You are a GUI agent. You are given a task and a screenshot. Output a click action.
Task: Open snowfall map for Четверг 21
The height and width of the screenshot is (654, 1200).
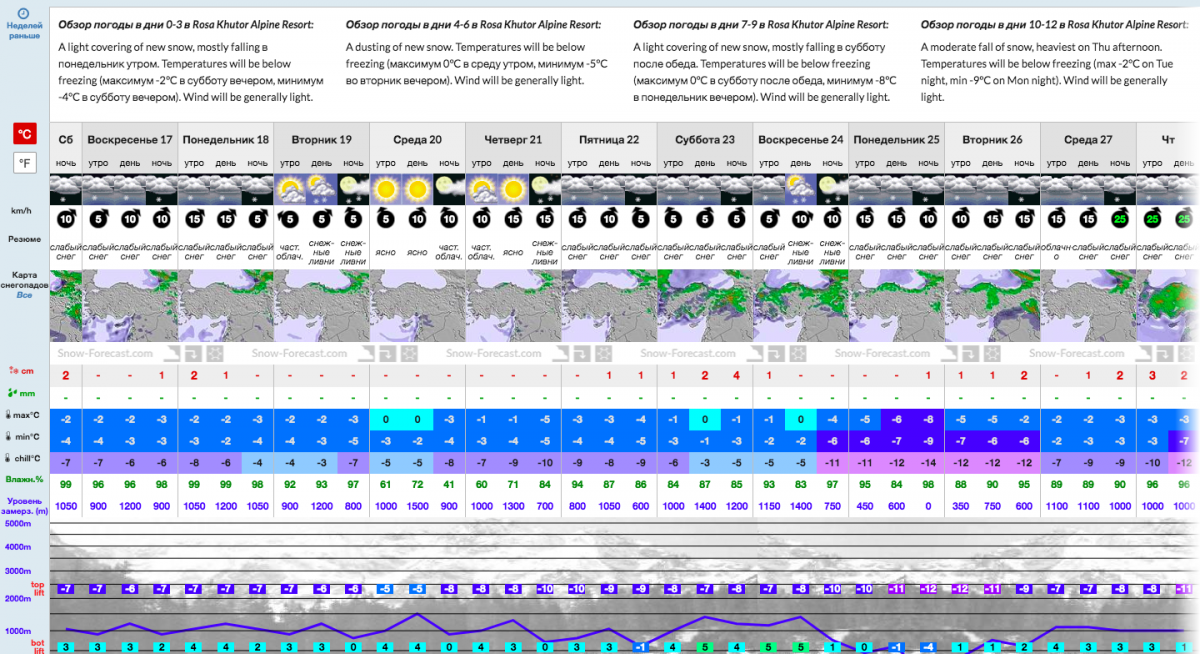tap(514, 305)
